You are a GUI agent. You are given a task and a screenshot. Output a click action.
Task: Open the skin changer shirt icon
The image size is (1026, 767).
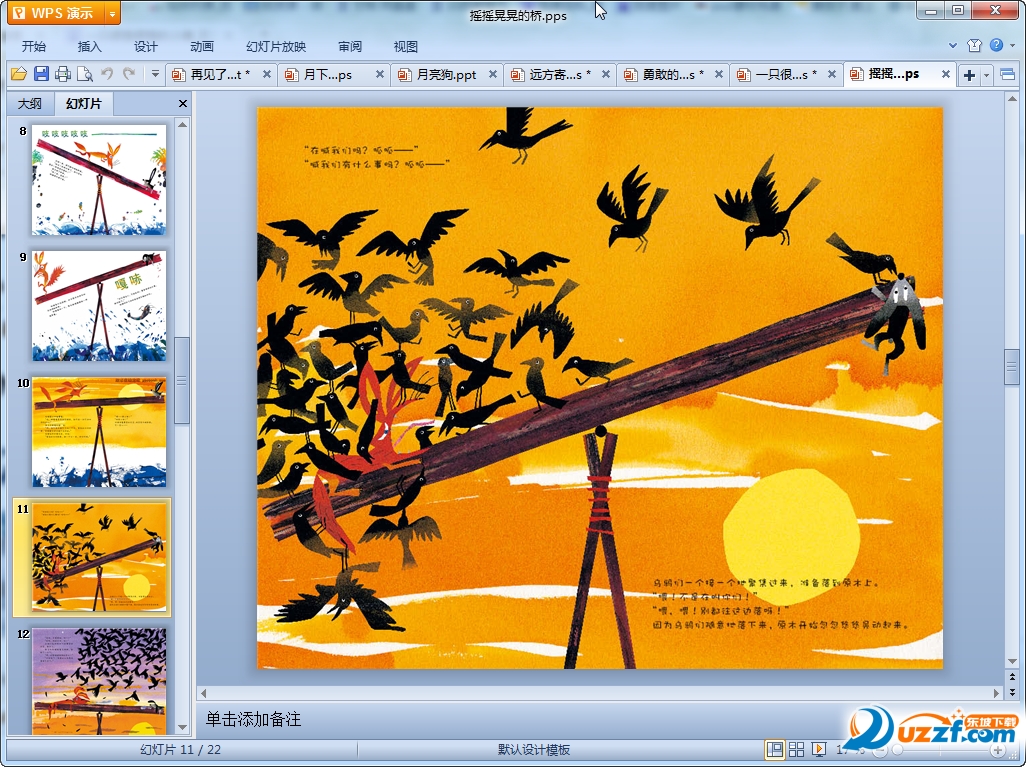(x=974, y=45)
